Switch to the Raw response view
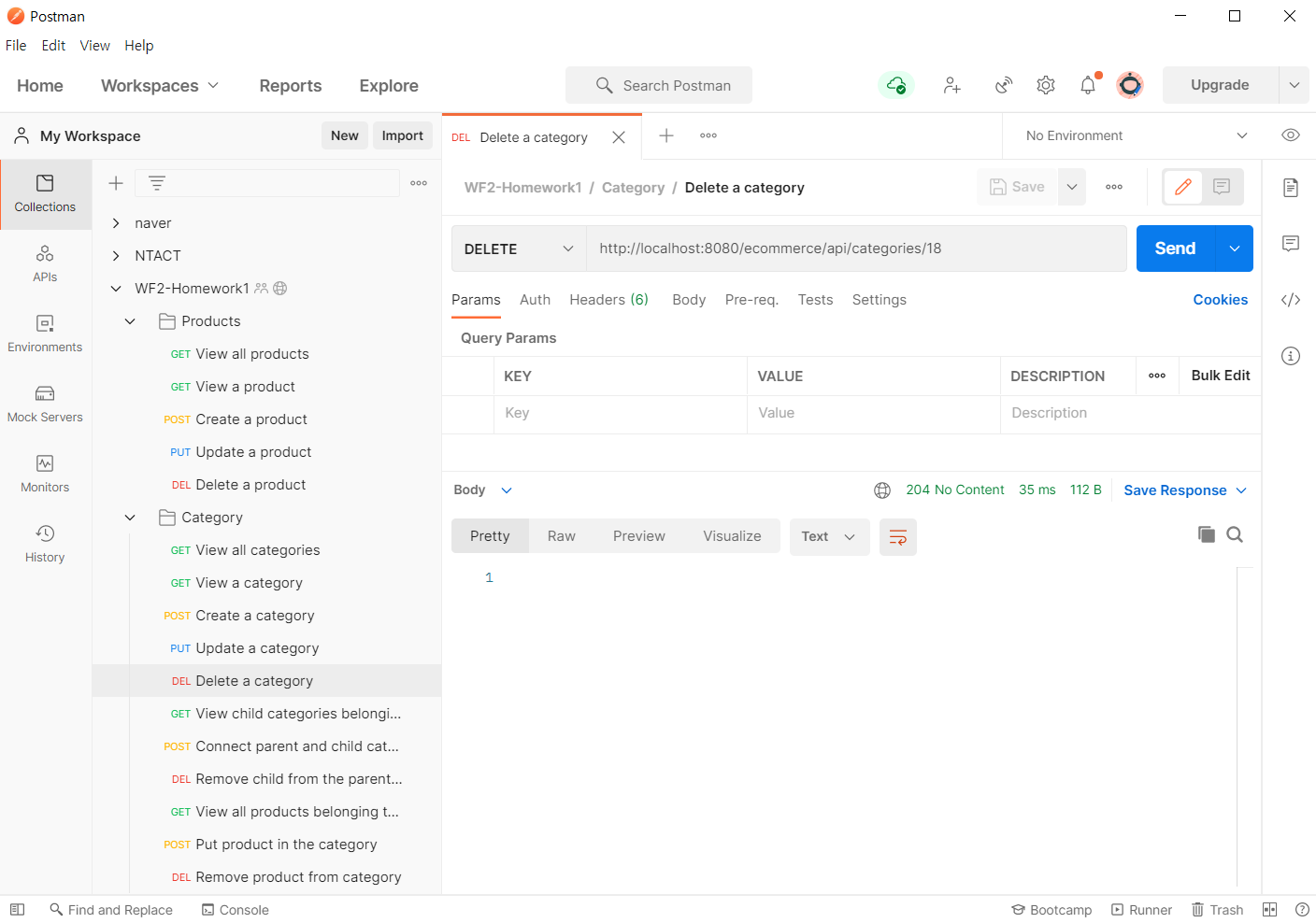The image size is (1316, 923). tap(561, 536)
